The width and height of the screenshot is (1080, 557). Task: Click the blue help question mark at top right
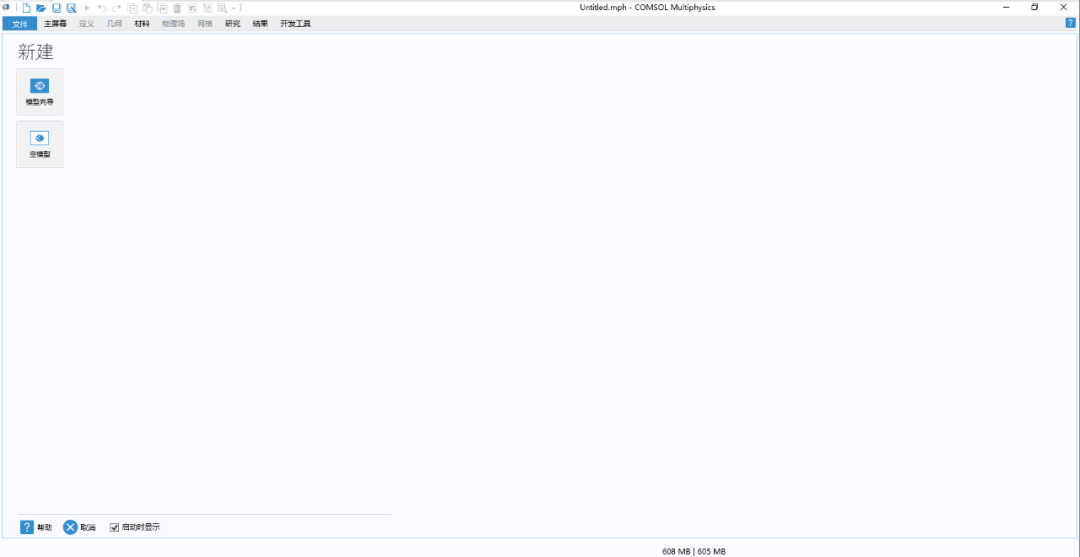(1070, 23)
